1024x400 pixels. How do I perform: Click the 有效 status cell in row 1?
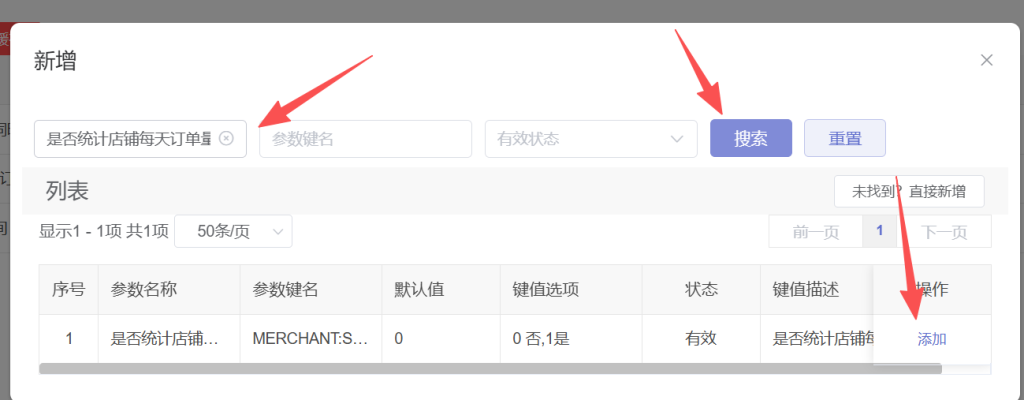pos(700,339)
